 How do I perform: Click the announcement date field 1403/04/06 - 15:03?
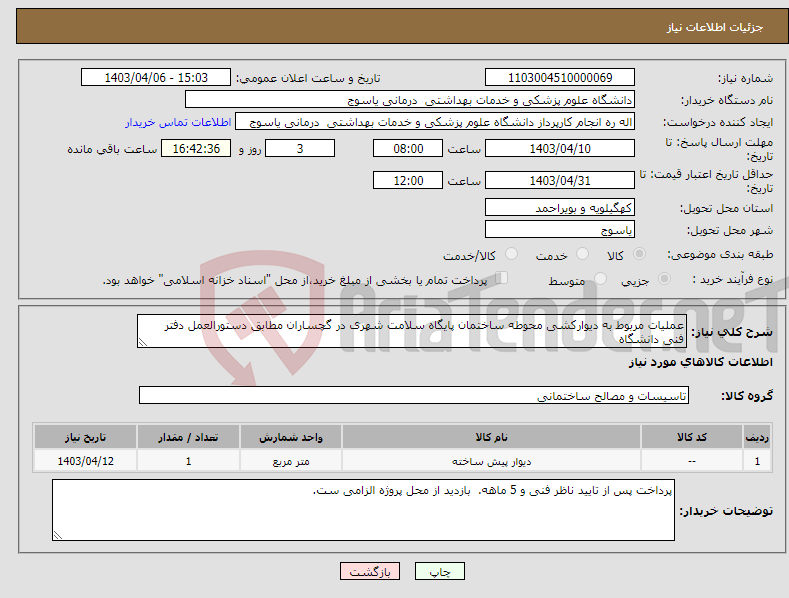click(x=156, y=78)
